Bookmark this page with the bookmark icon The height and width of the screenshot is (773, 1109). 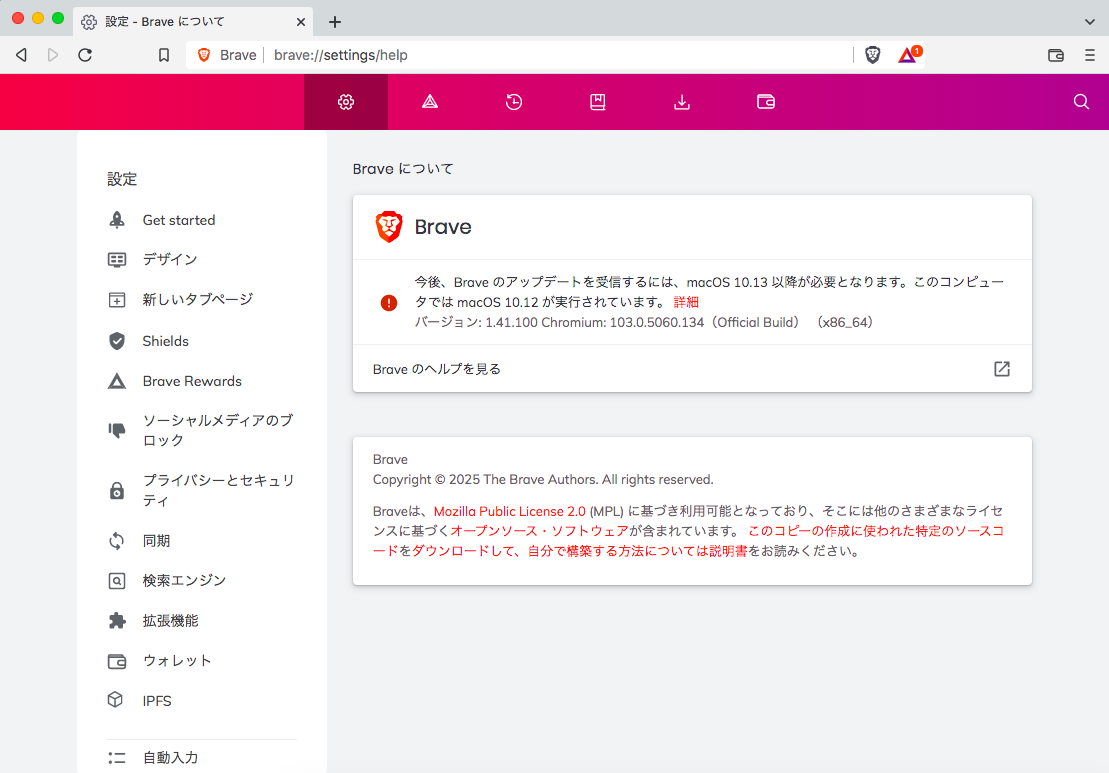pos(164,55)
